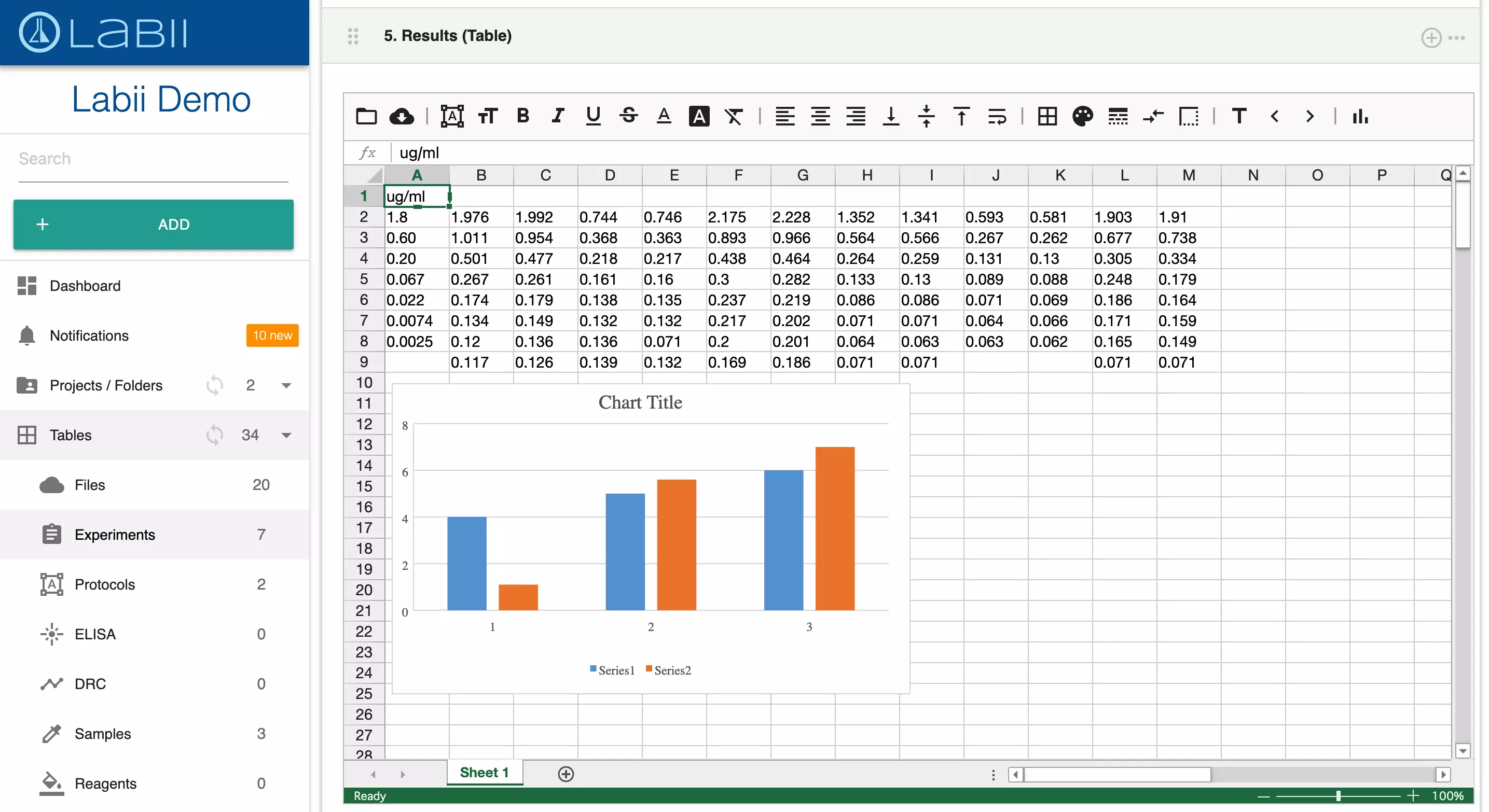The image size is (1489, 812).
Task: Open Notifications showing 10 new
Action: 88,335
